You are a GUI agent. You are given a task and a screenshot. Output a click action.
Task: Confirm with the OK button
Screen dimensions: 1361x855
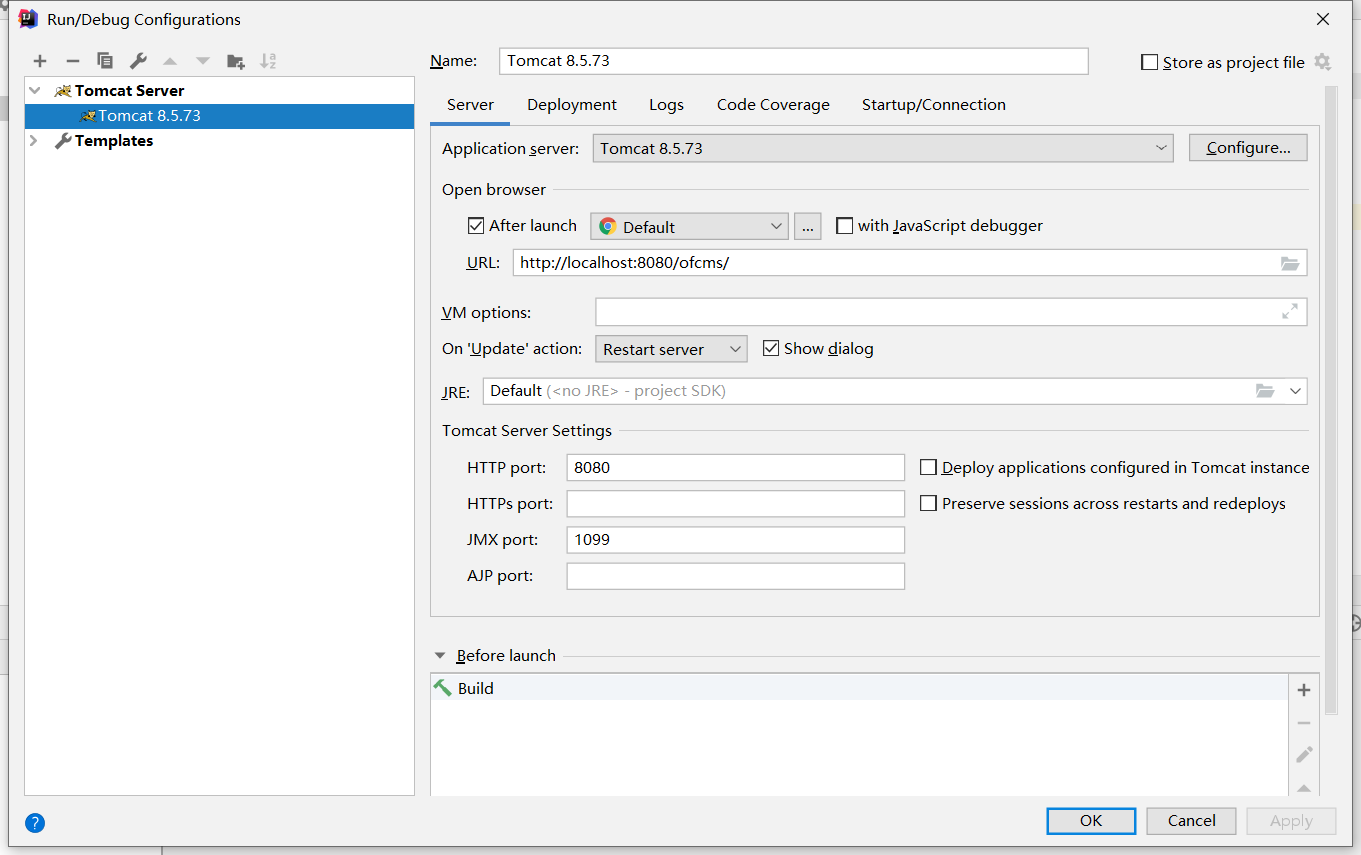(x=1091, y=821)
